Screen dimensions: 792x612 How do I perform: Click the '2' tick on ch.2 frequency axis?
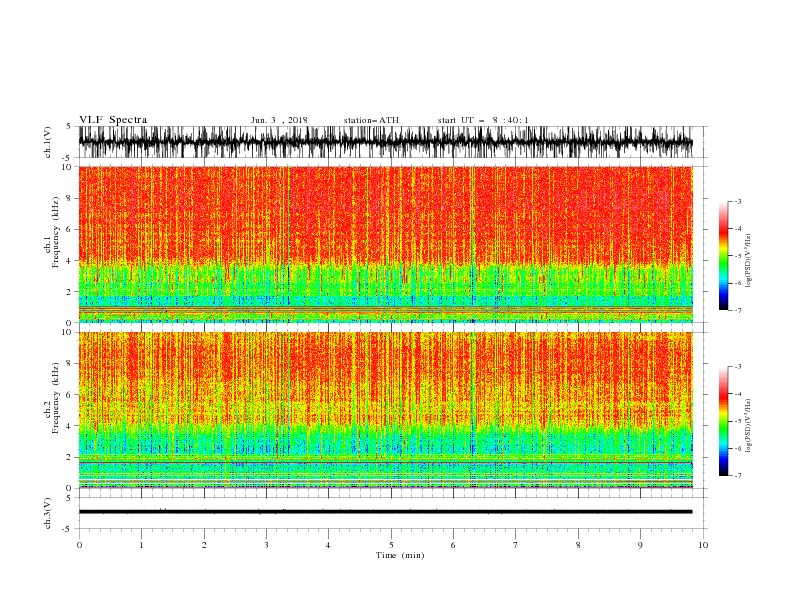[69, 457]
